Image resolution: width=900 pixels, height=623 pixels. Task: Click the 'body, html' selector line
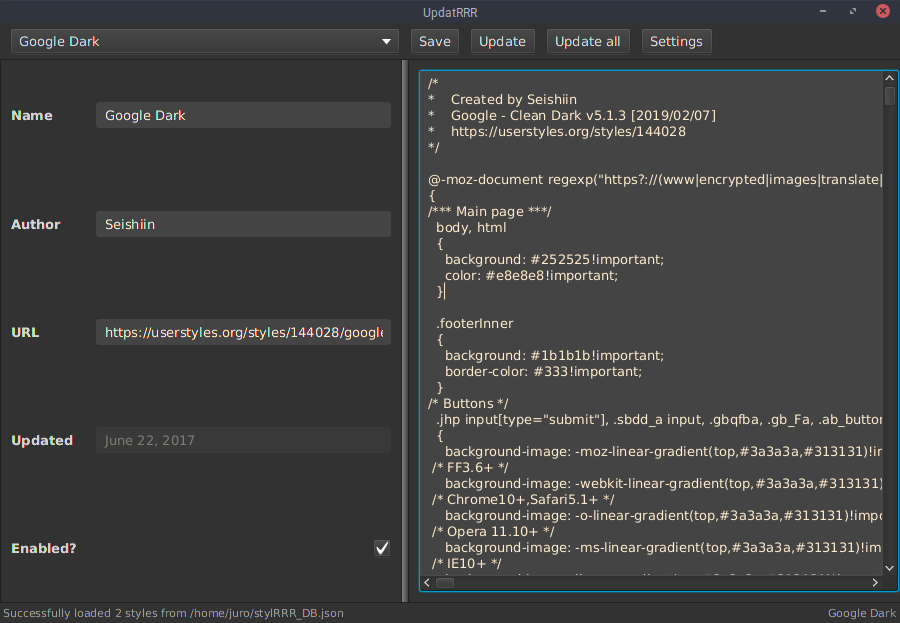point(471,227)
